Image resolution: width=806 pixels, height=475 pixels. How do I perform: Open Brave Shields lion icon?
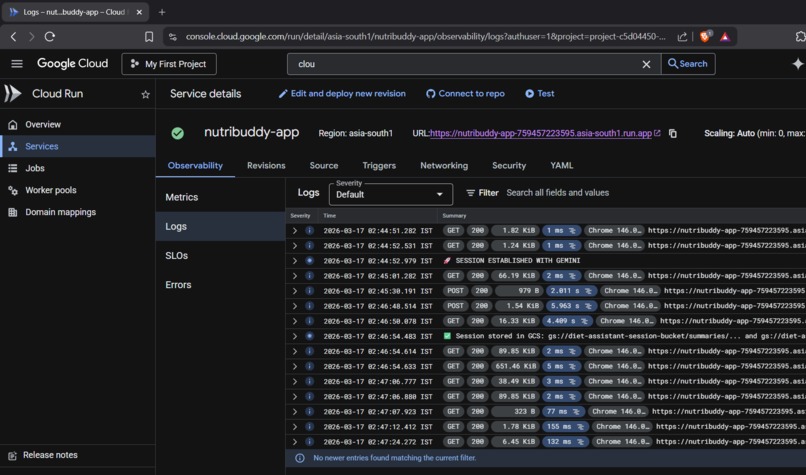coord(705,36)
